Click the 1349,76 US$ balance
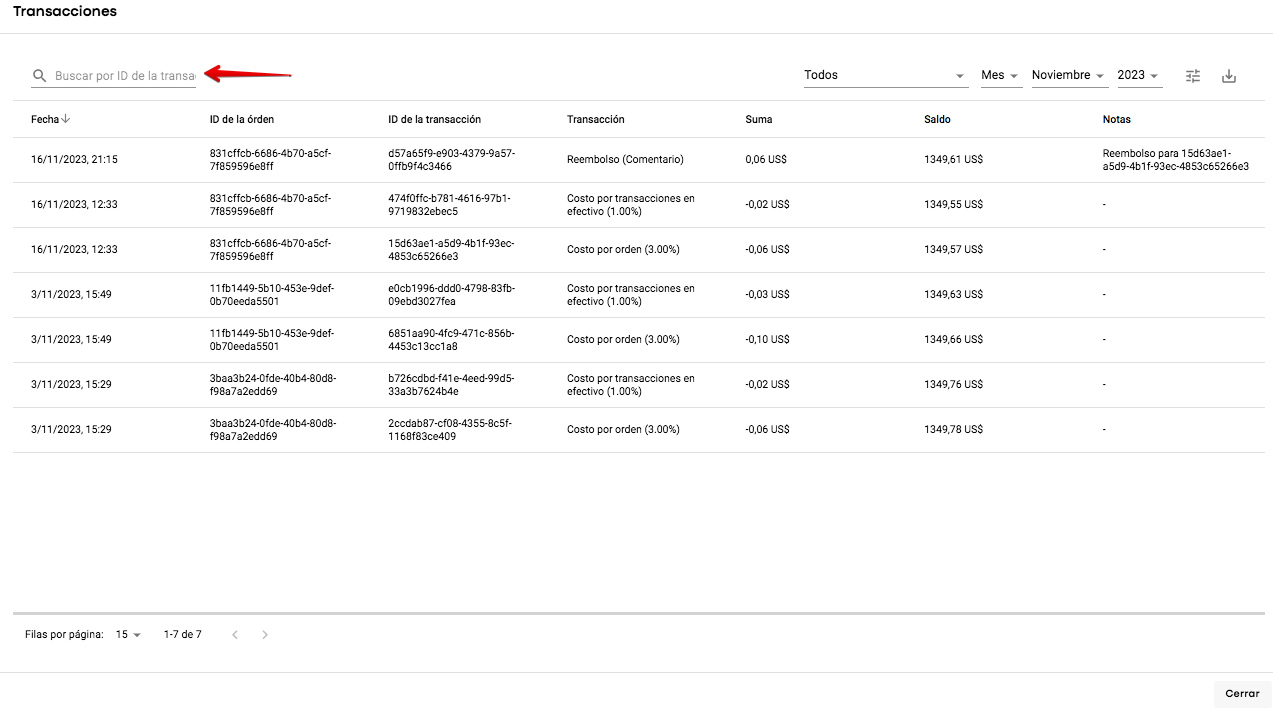 pyautogui.click(x=953, y=384)
